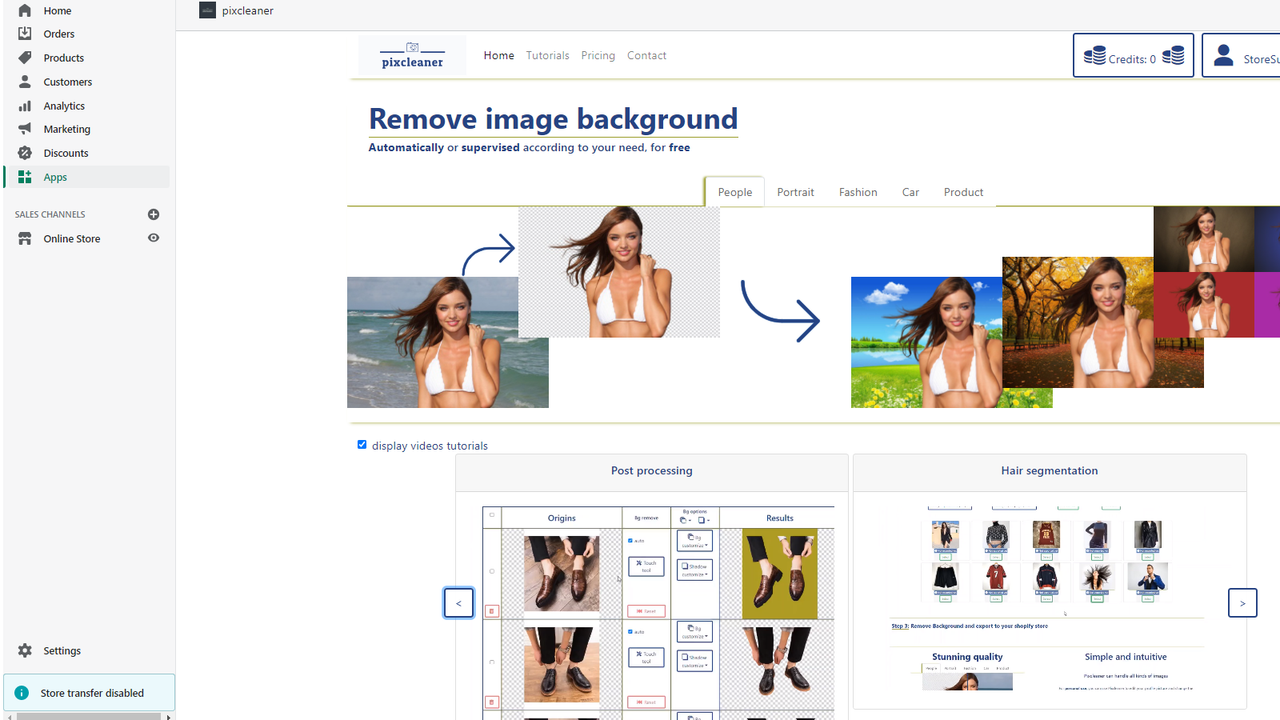Open the StoreSu account profile icon
This screenshot has height=720, width=1280.
click(x=1223, y=55)
